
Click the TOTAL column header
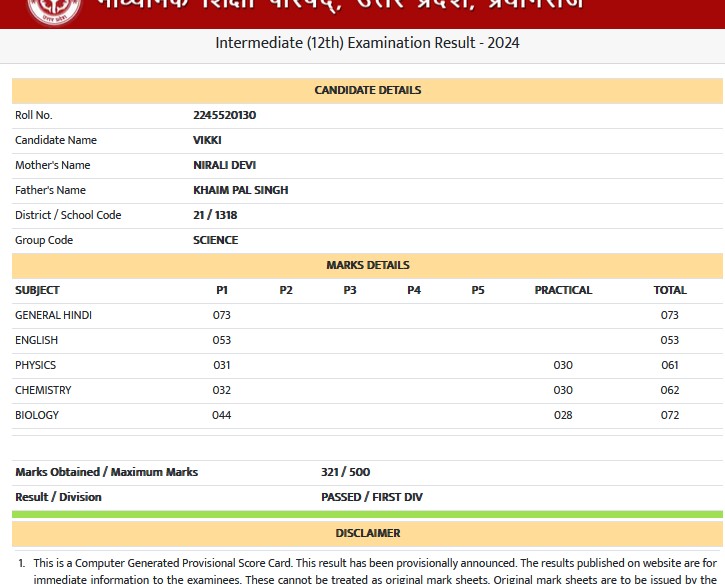tap(670, 290)
